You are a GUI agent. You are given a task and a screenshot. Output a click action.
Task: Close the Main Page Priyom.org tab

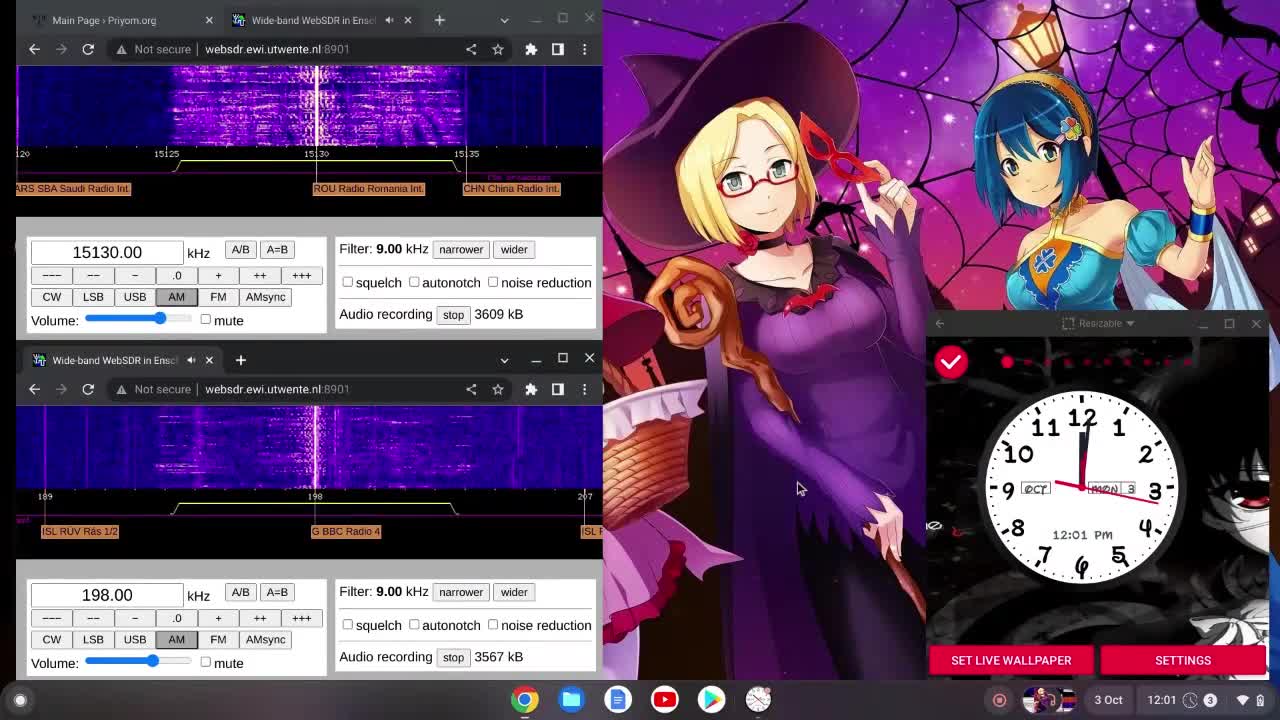pyautogui.click(x=209, y=20)
